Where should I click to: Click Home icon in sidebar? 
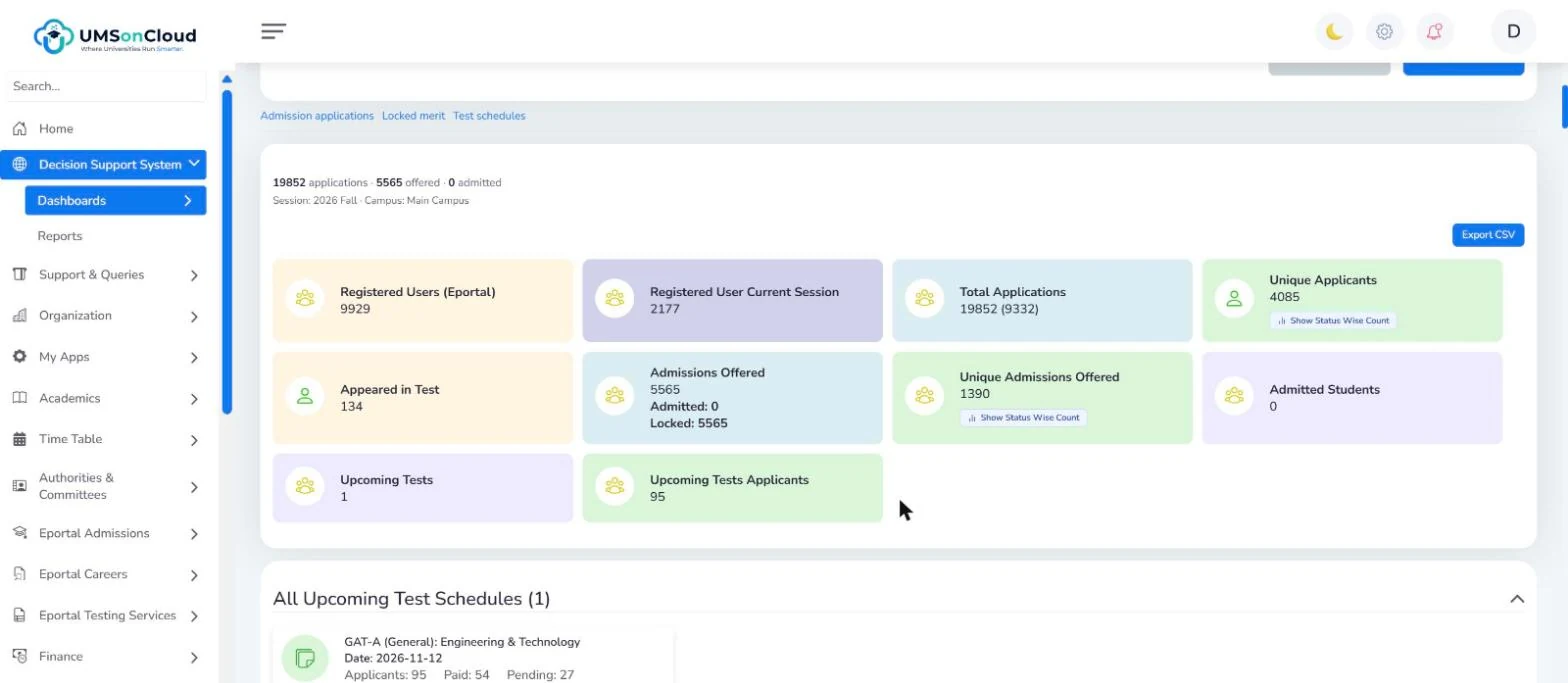[19, 129]
